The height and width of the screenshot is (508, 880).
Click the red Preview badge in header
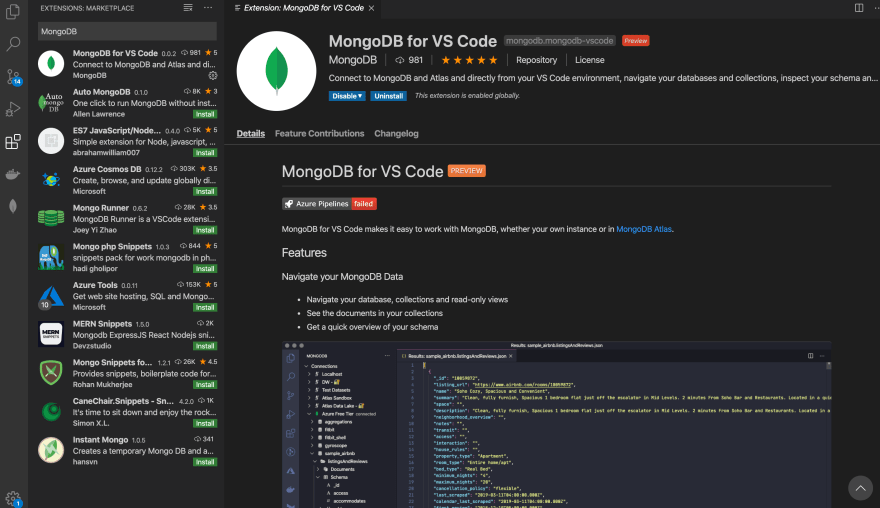(635, 41)
